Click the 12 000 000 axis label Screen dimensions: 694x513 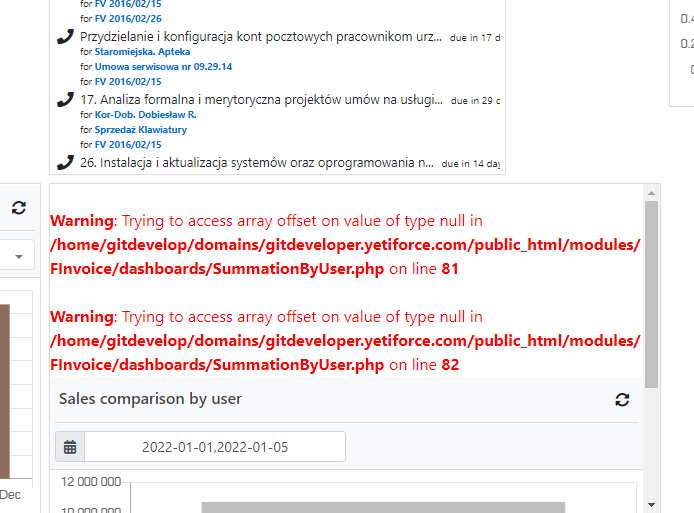coord(91,482)
